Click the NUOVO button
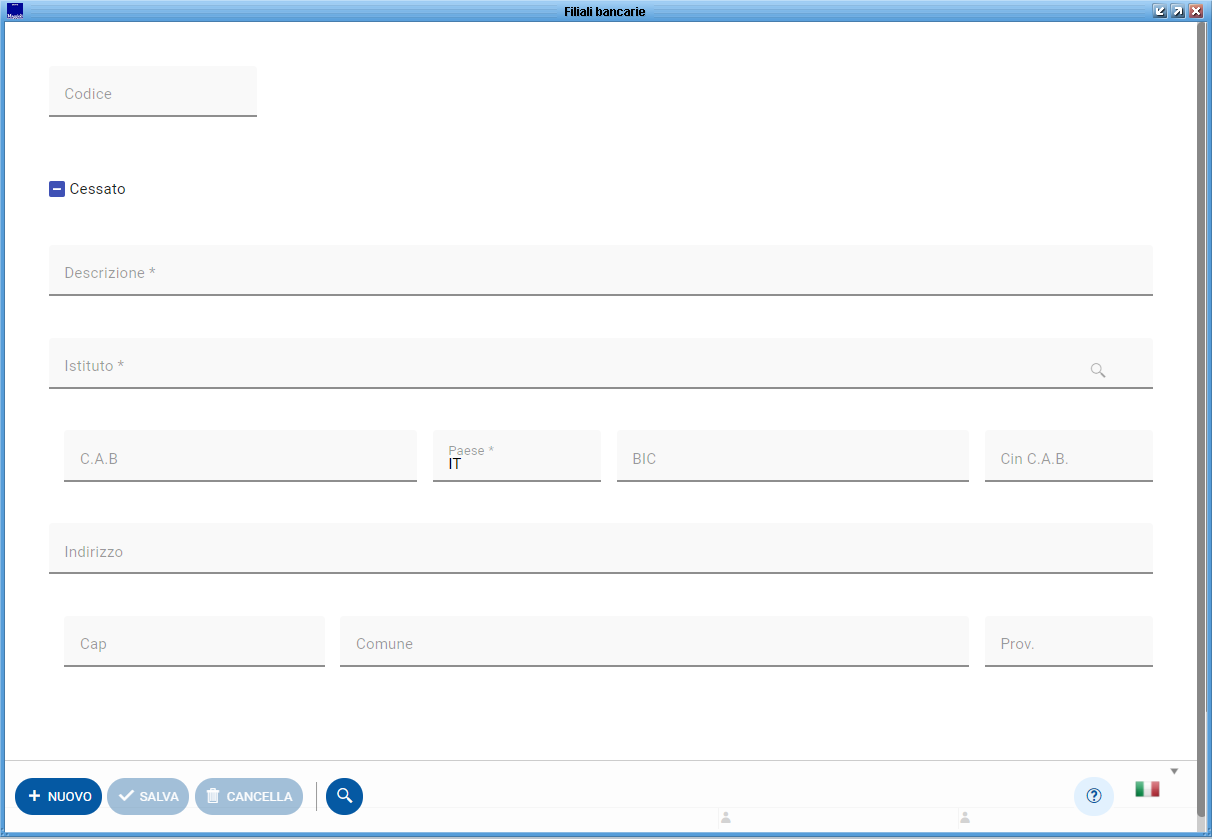This screenshot has width=1212, height=839. (x=58, y=796)
